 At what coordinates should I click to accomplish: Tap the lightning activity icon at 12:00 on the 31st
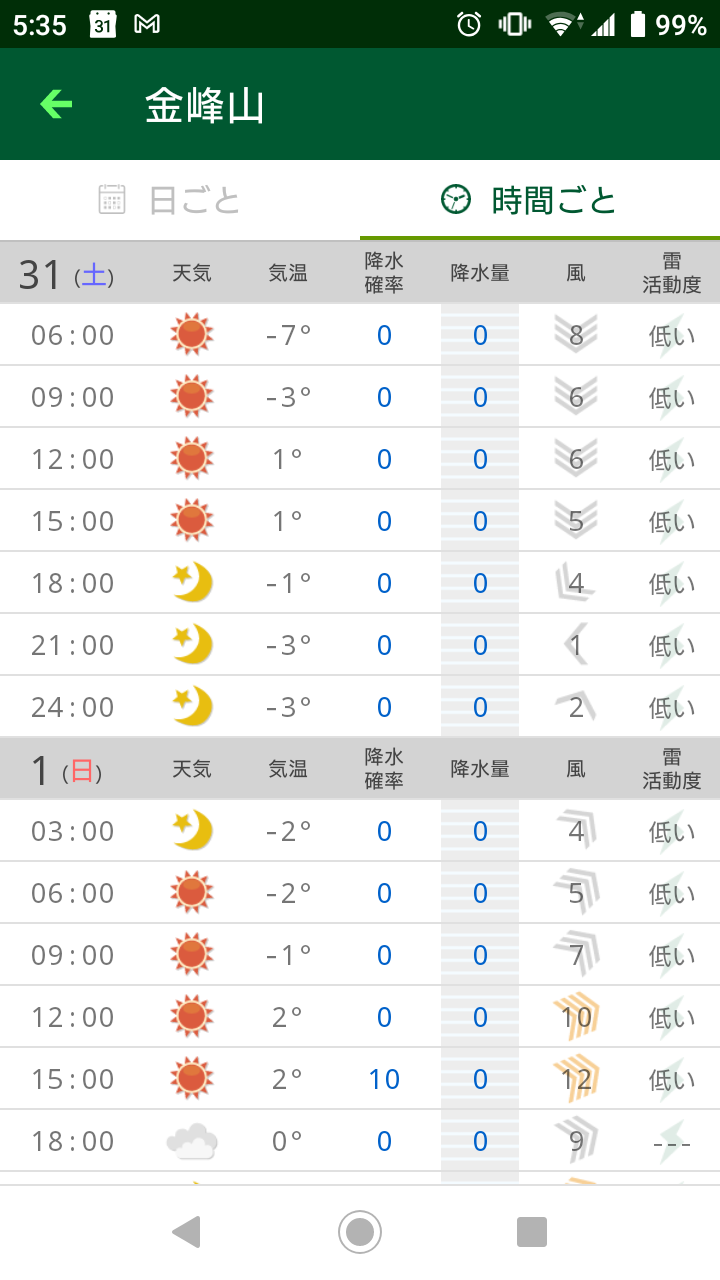pos(672,459)
